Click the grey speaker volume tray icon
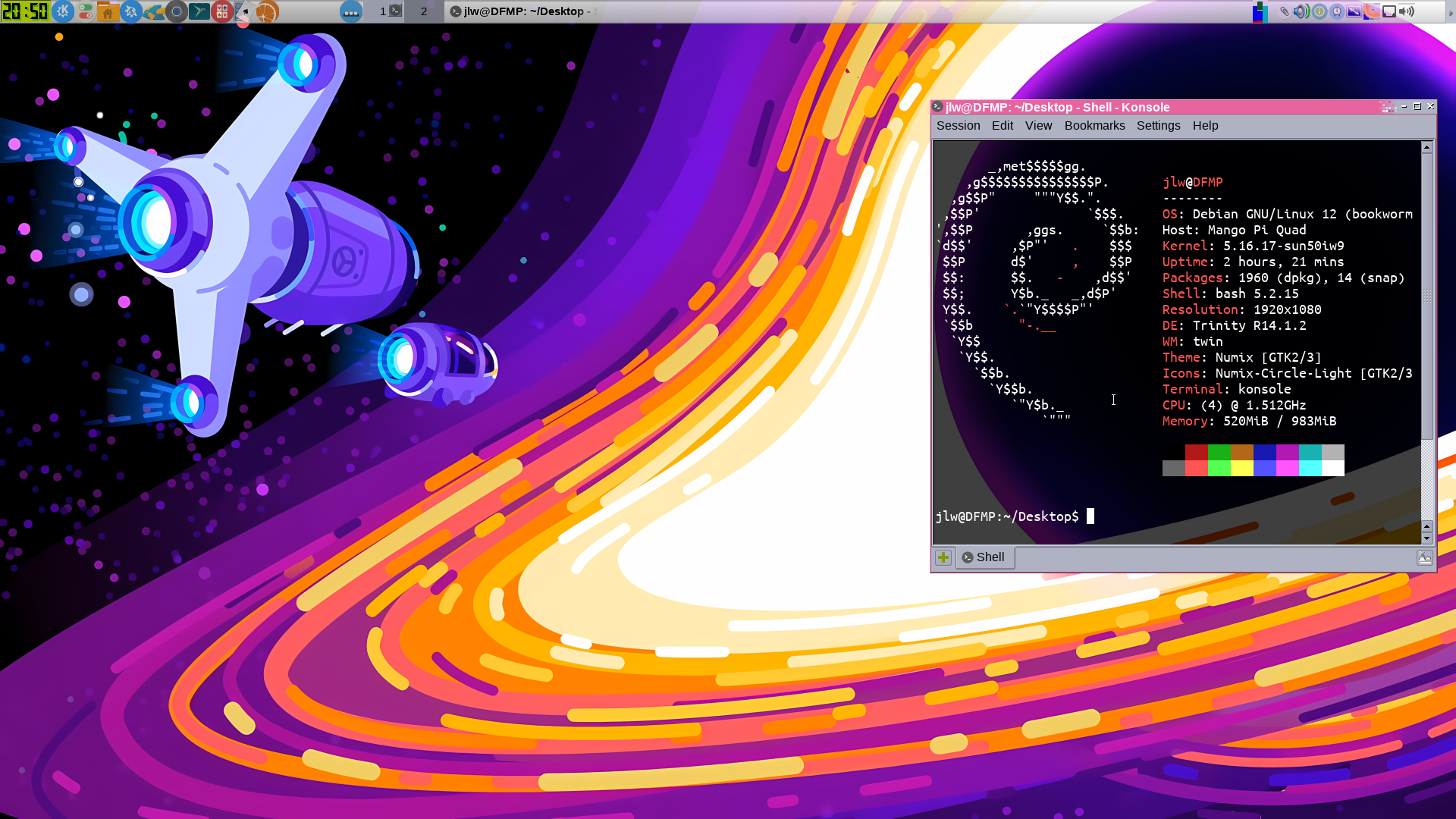This screenshot has height=819, width=1456. coord(1407,11)
